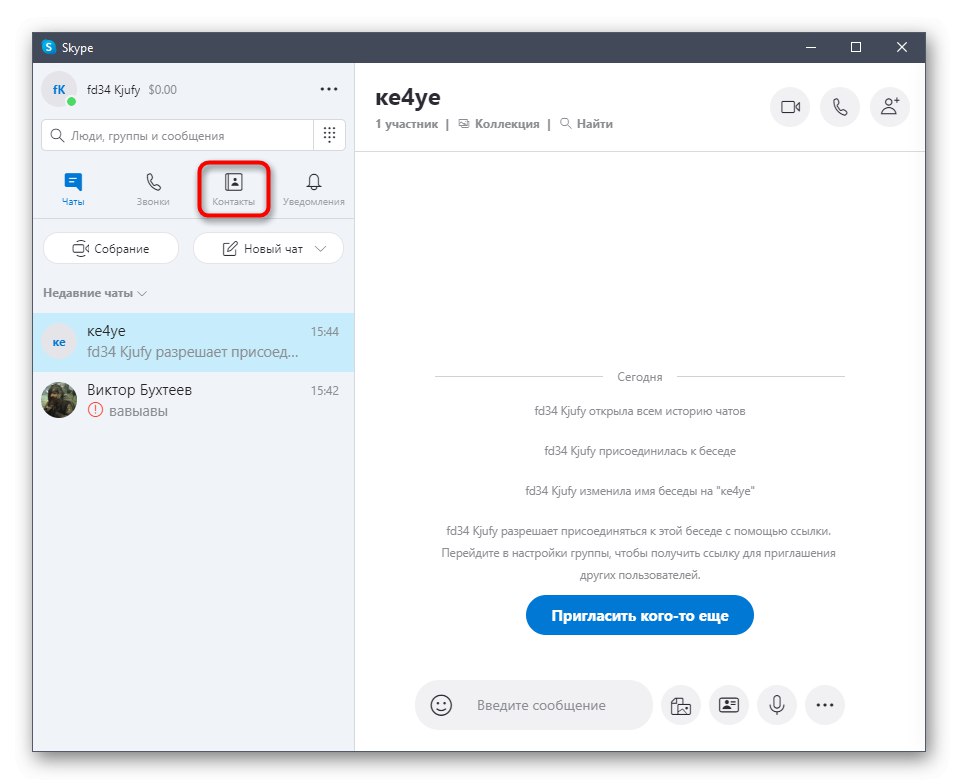Open the emoji picker in the message bar
This screenshot has width=958, height=784.
click(439, 705)
